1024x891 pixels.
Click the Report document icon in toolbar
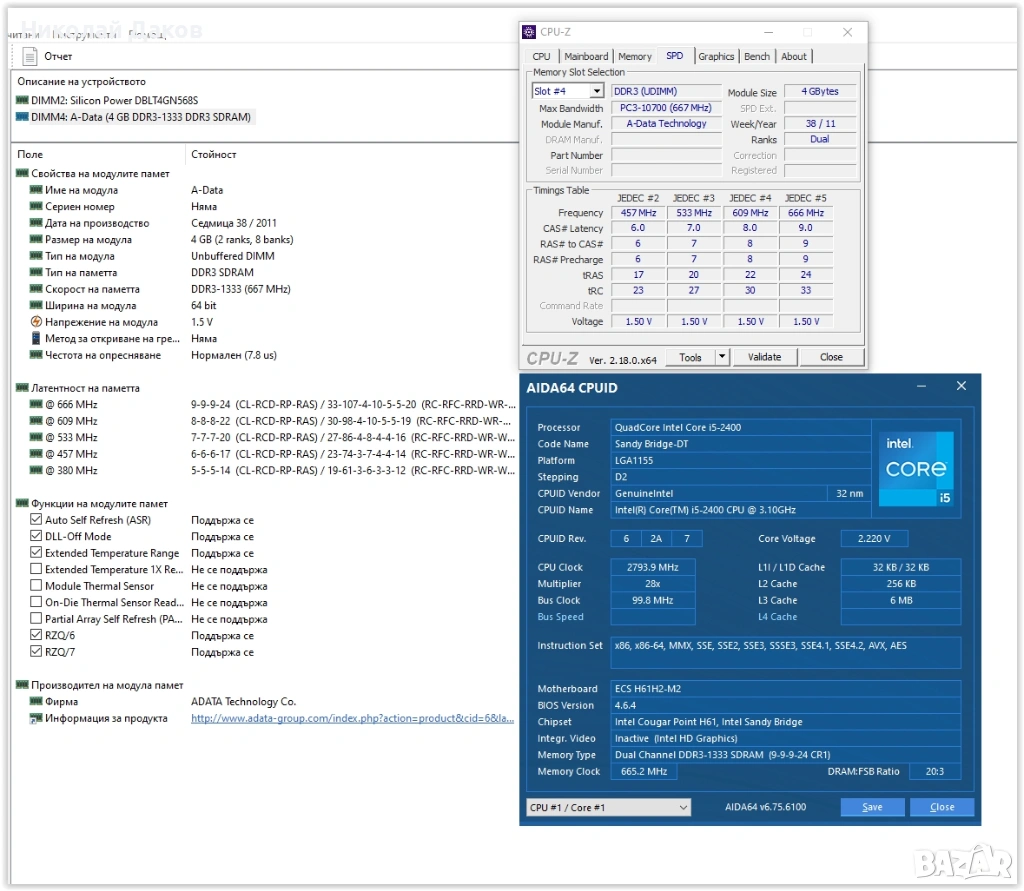pos(30,56)
